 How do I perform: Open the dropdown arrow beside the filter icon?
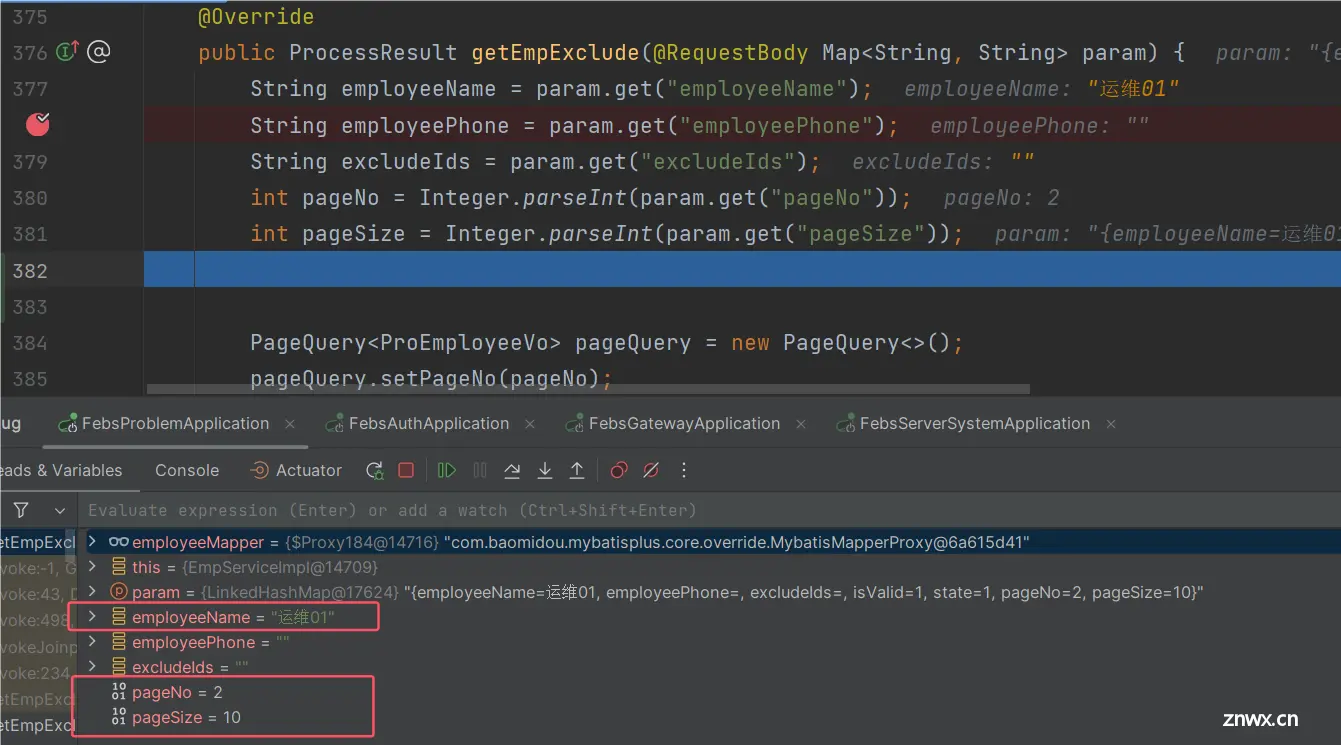(x=60, y=510)
